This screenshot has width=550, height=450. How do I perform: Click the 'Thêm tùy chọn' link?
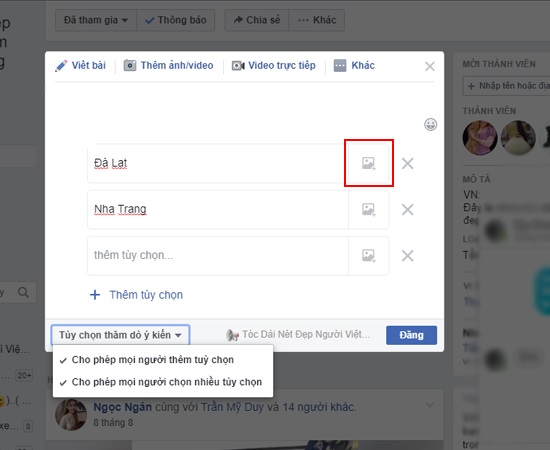146,295
